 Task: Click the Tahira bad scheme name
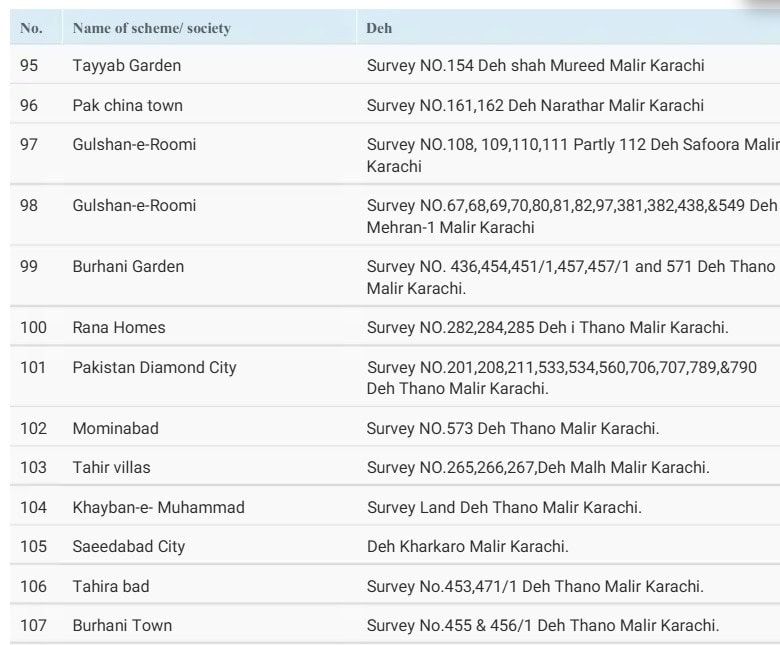pyautogui.click(x=110, y=587)
